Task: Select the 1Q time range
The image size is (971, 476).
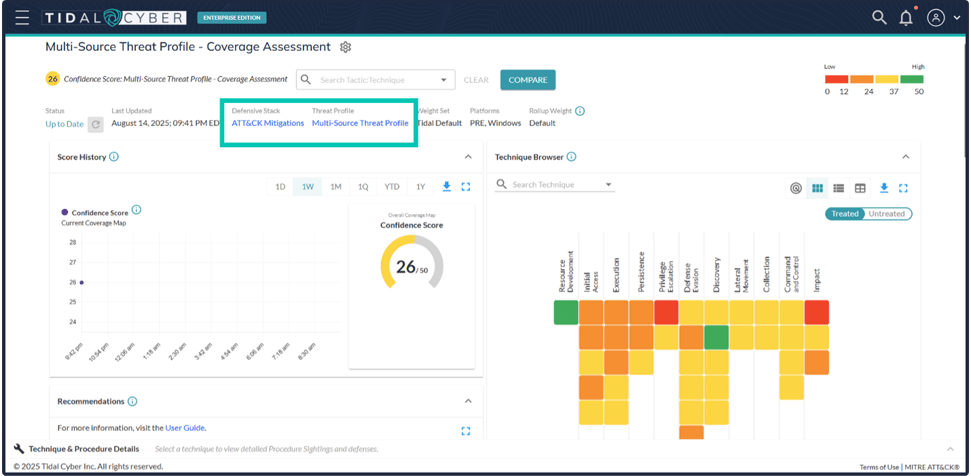Action: [x=363, y=186]
